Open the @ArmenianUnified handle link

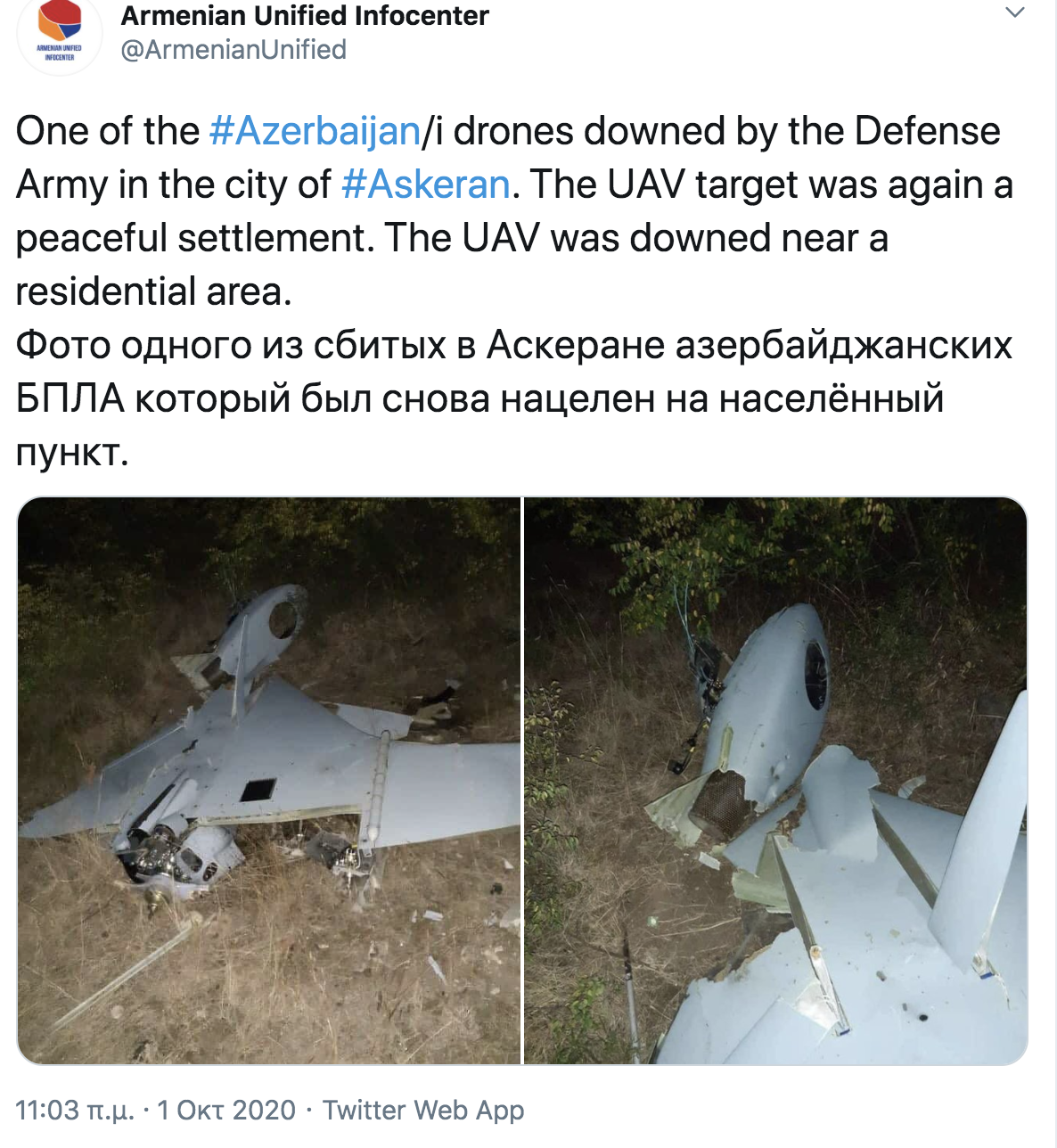pyautogui.click(x=234, y=50)
